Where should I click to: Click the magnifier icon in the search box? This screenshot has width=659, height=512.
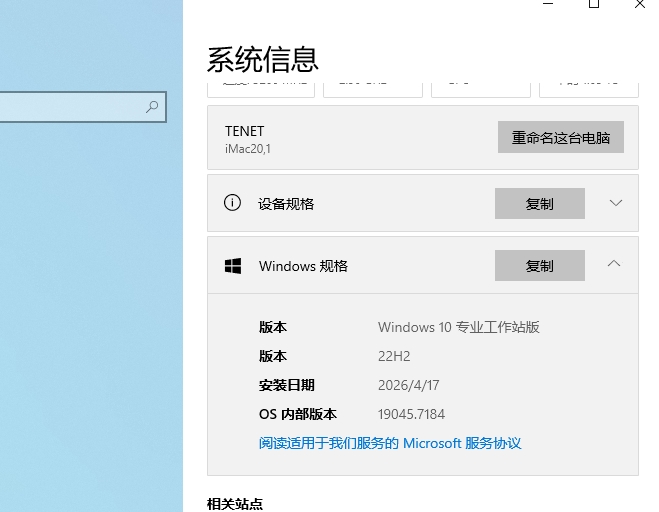tap(152, 107)
